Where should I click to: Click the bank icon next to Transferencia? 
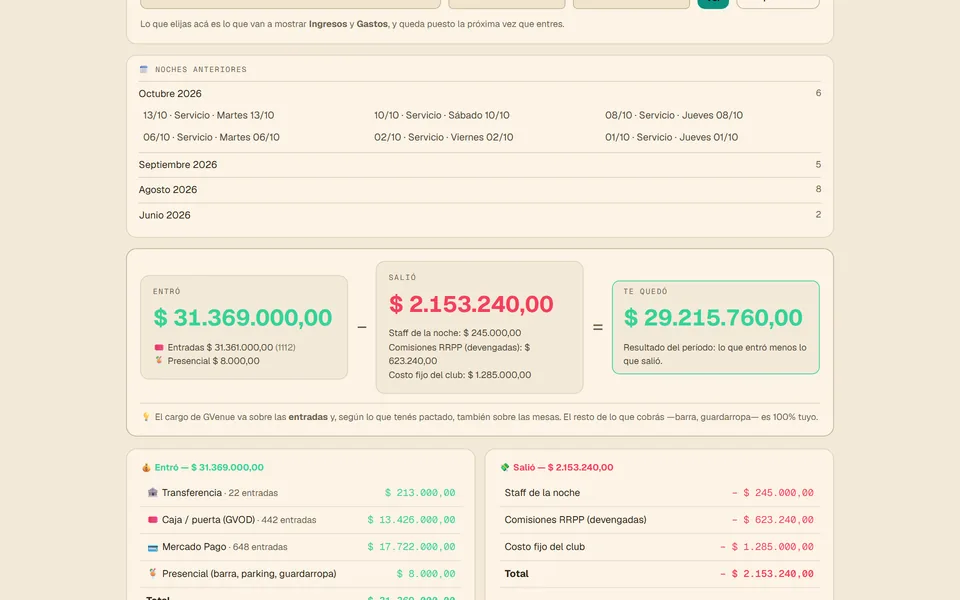tap(152, 493)
